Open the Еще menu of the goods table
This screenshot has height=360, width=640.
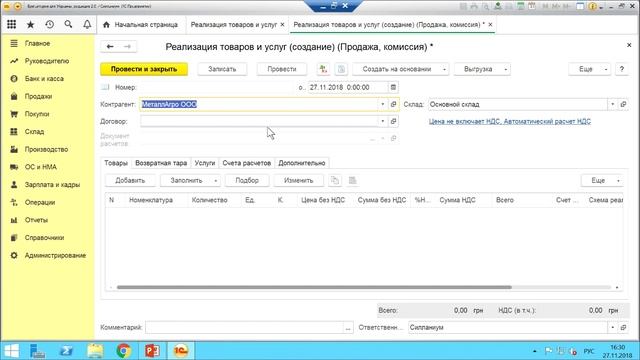pyautogui.click(x=602, y=180)
